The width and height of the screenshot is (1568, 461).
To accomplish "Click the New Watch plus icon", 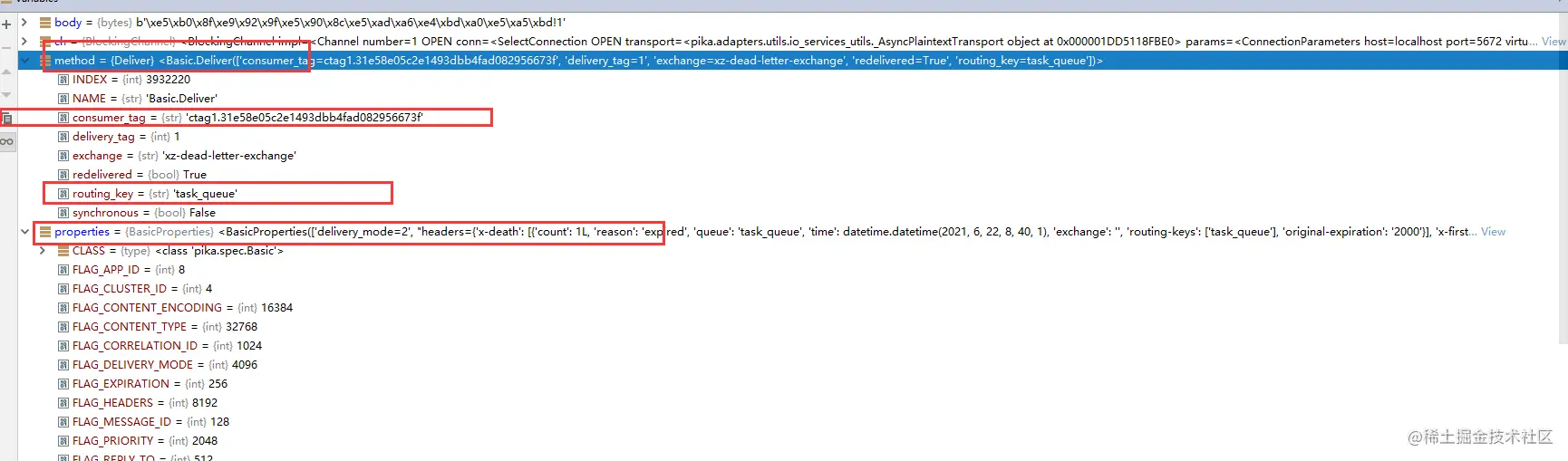I will [6, 24].
